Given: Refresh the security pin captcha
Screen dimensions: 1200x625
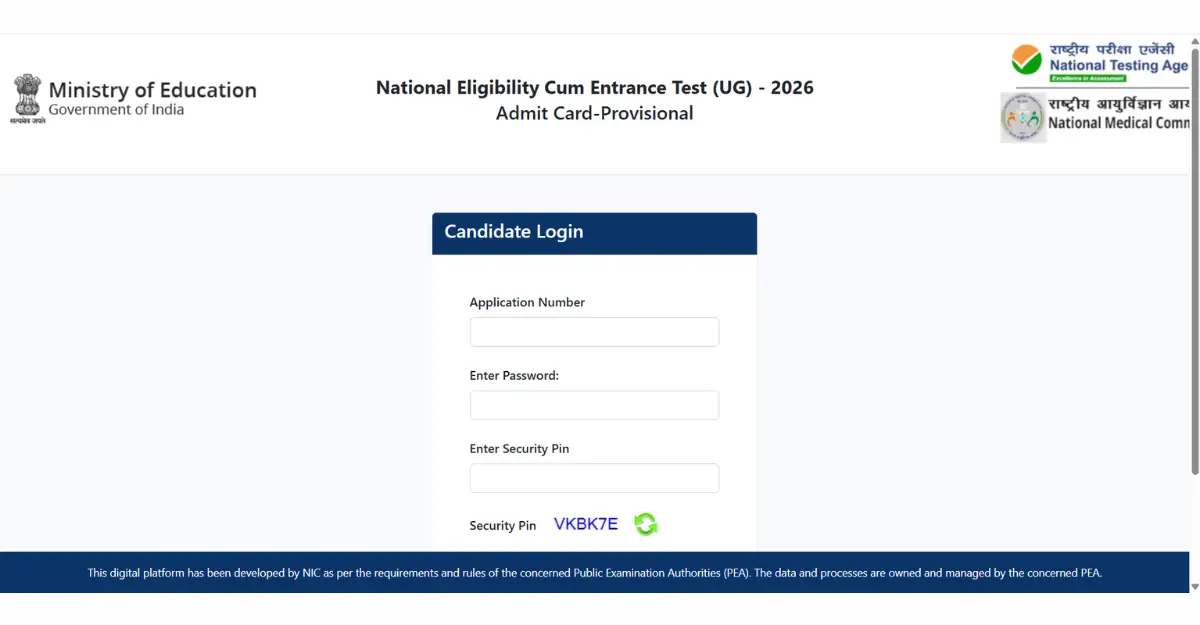Looking at the screenshot, I should click(646, 524).
